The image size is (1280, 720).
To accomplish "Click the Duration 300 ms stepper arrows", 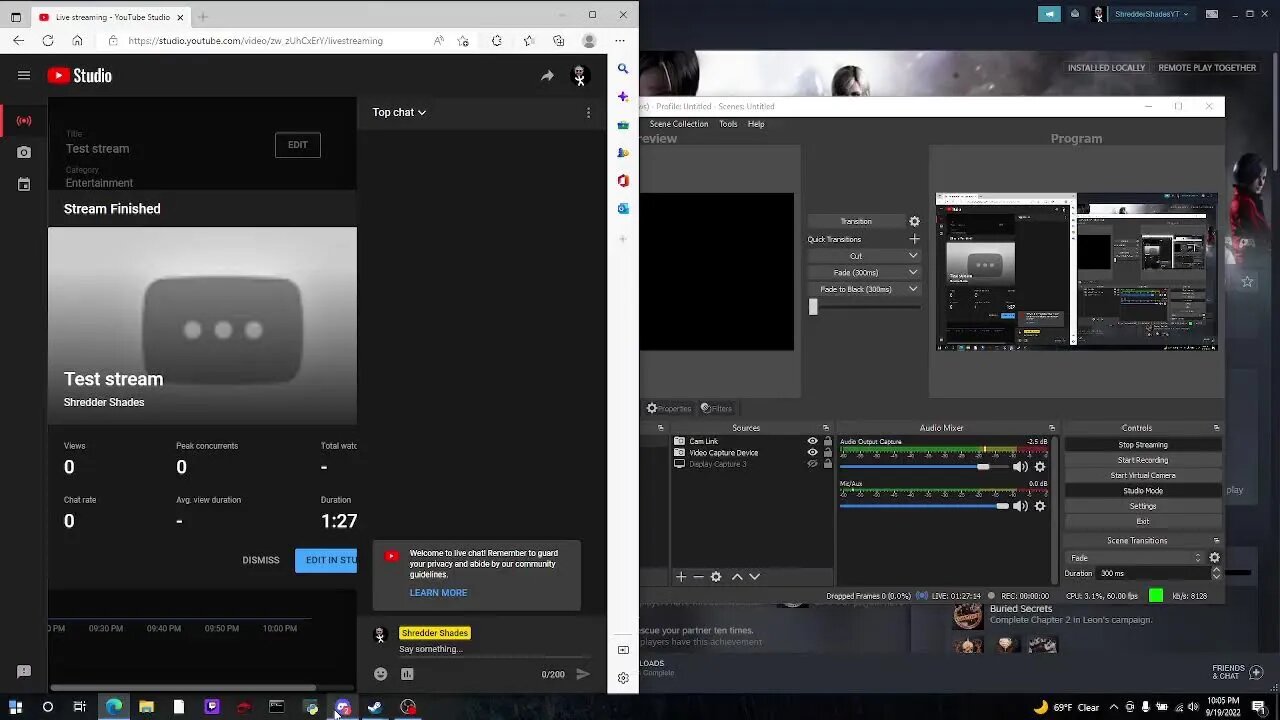I will [1216, 574].
